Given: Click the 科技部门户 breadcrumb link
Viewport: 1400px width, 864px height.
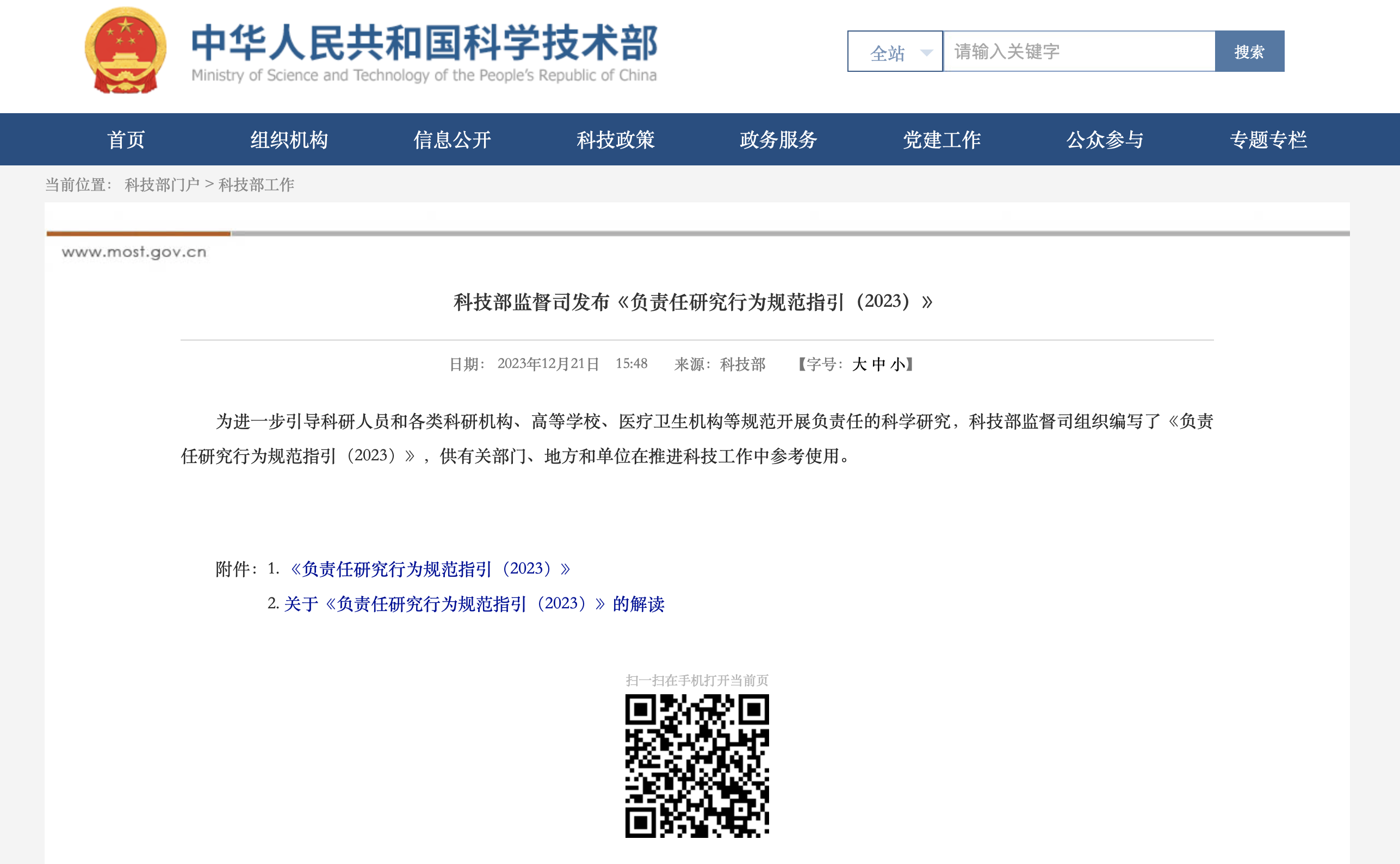Looking at the screenshot, I should [x=162, y=184].
